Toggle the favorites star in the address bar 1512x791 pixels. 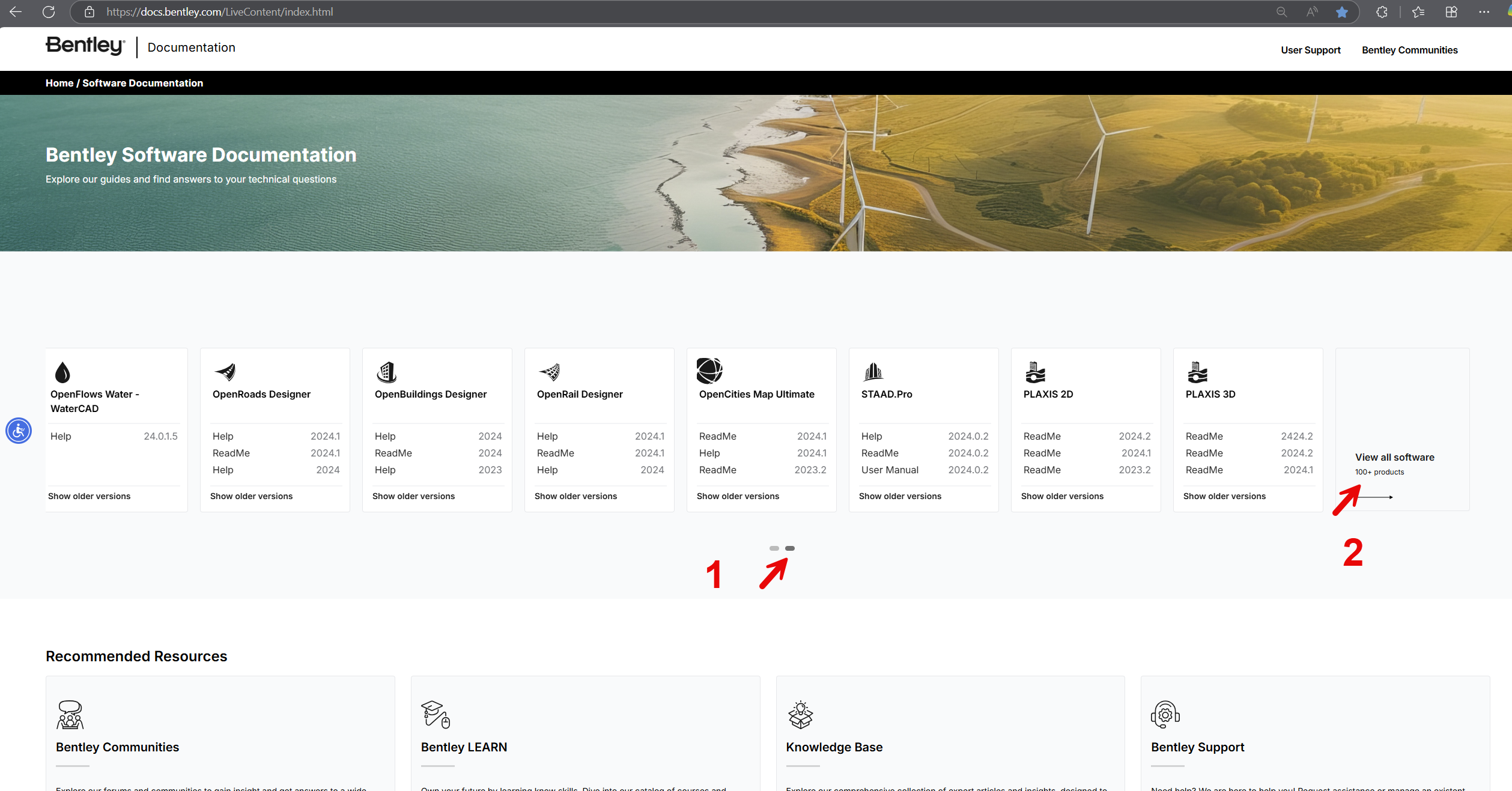point(1341,11)
